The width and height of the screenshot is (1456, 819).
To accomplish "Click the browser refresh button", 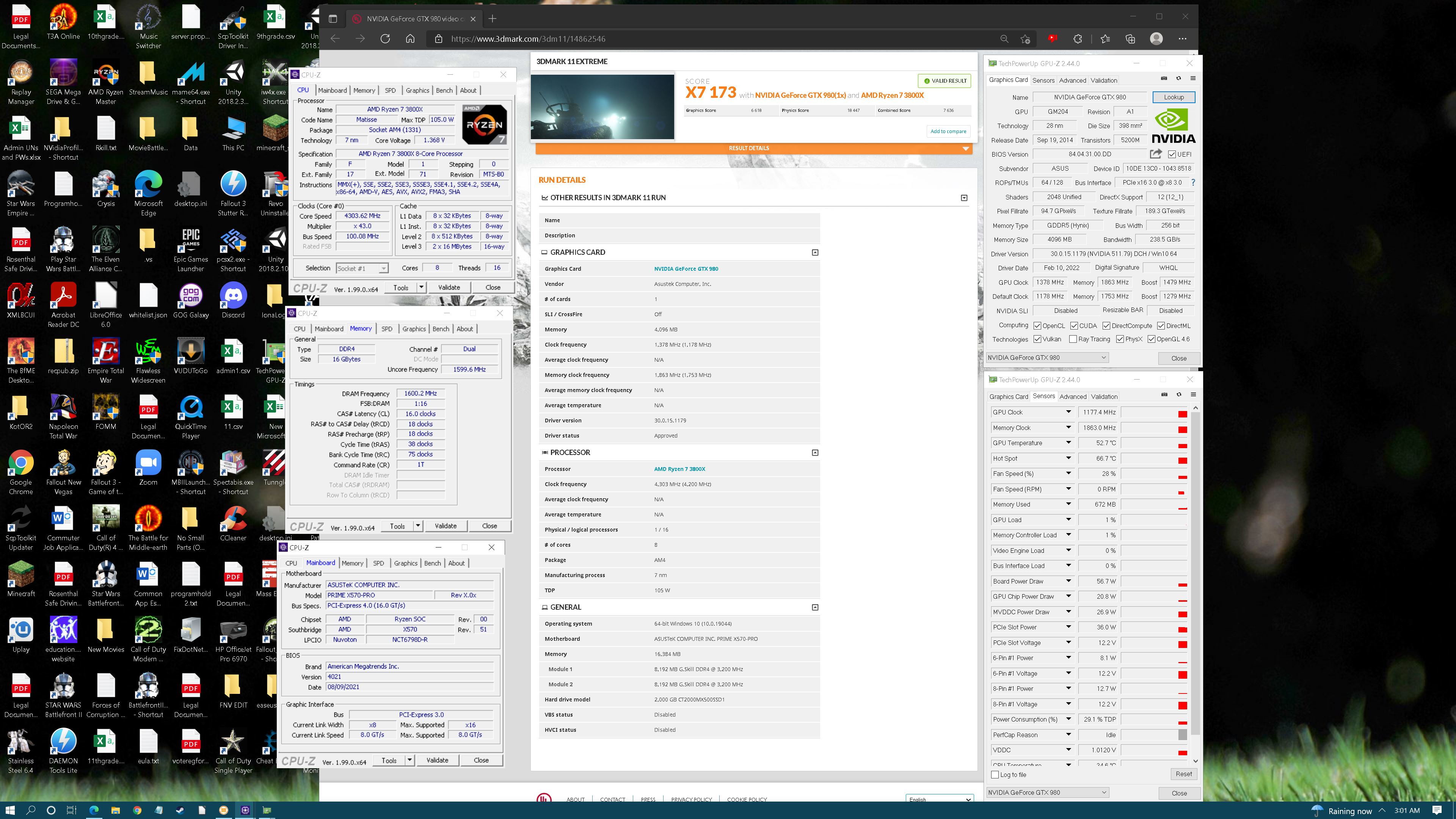I will coord(386,39).
